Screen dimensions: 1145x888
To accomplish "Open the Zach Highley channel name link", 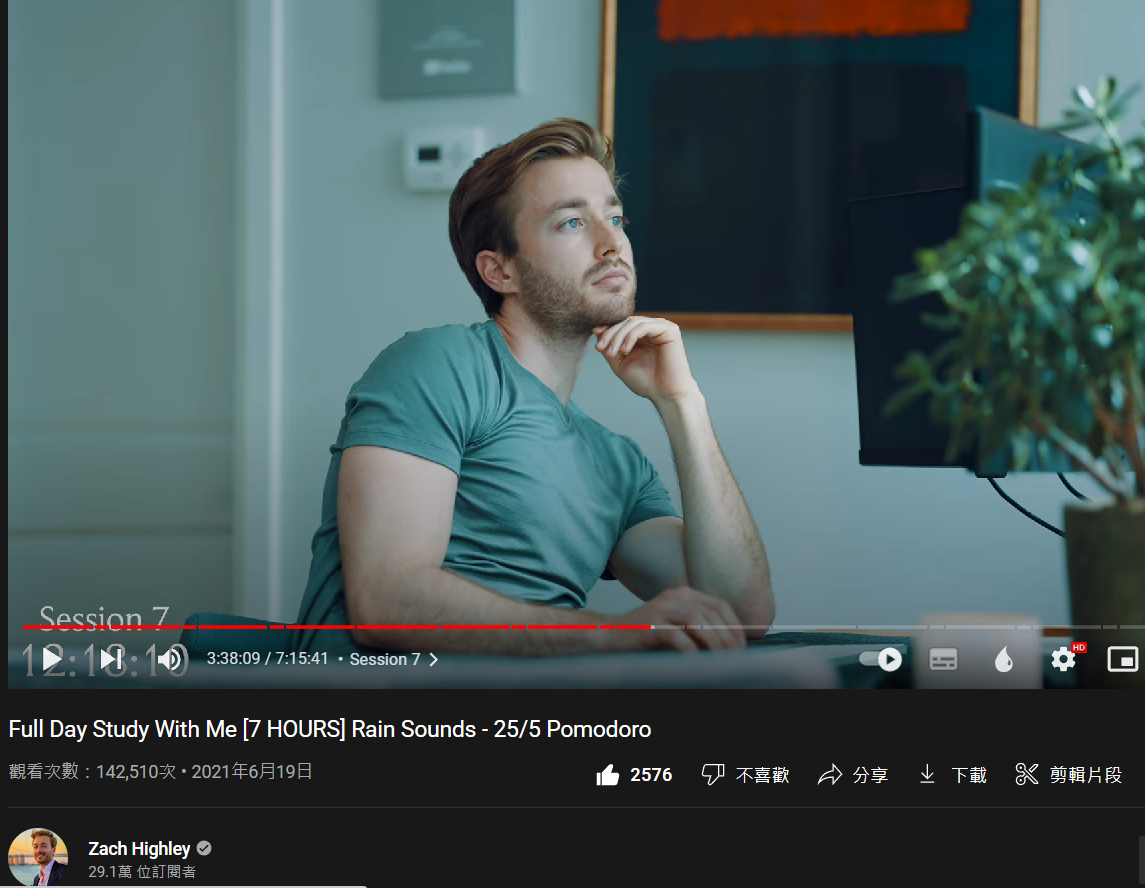I will pos(139,849).
